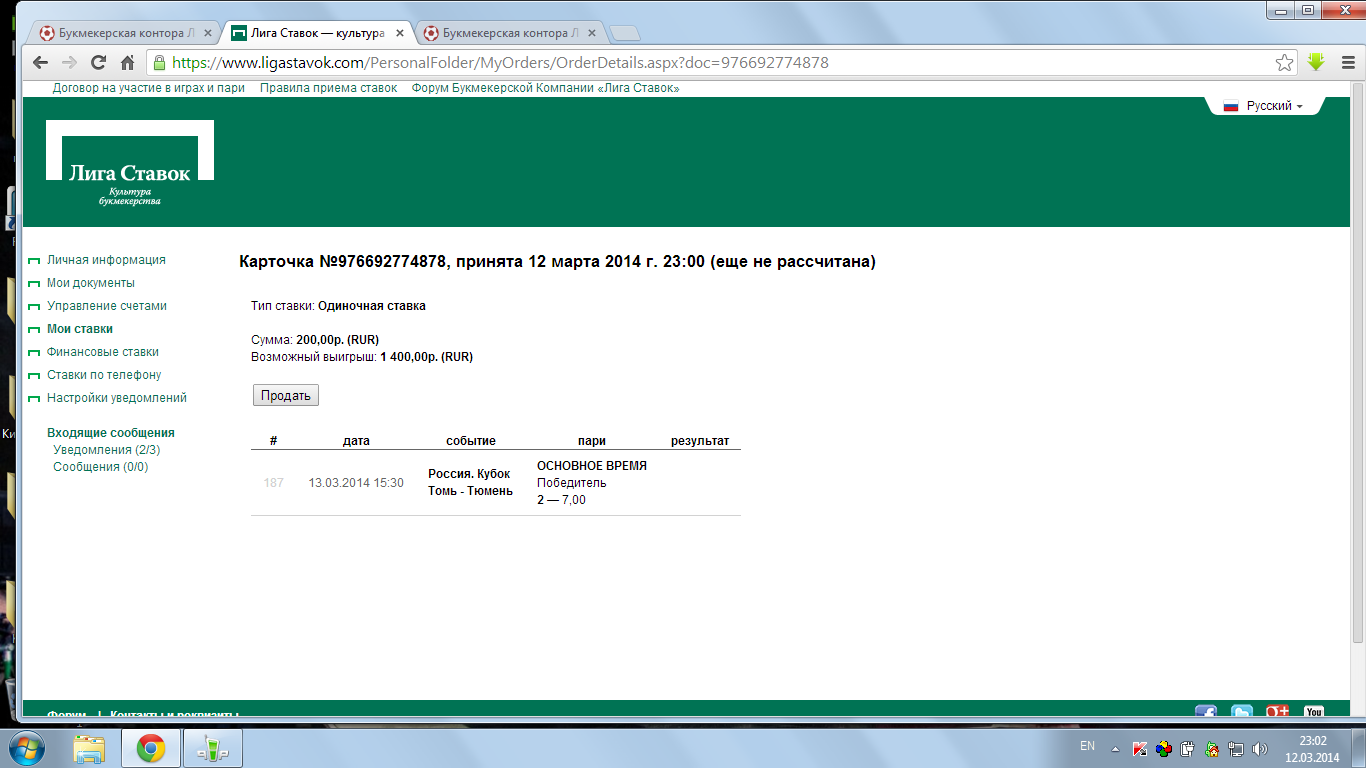Open Ставки по телефону in sidebar
This screenshot has width=1366, height=782.
pos(104,375)
